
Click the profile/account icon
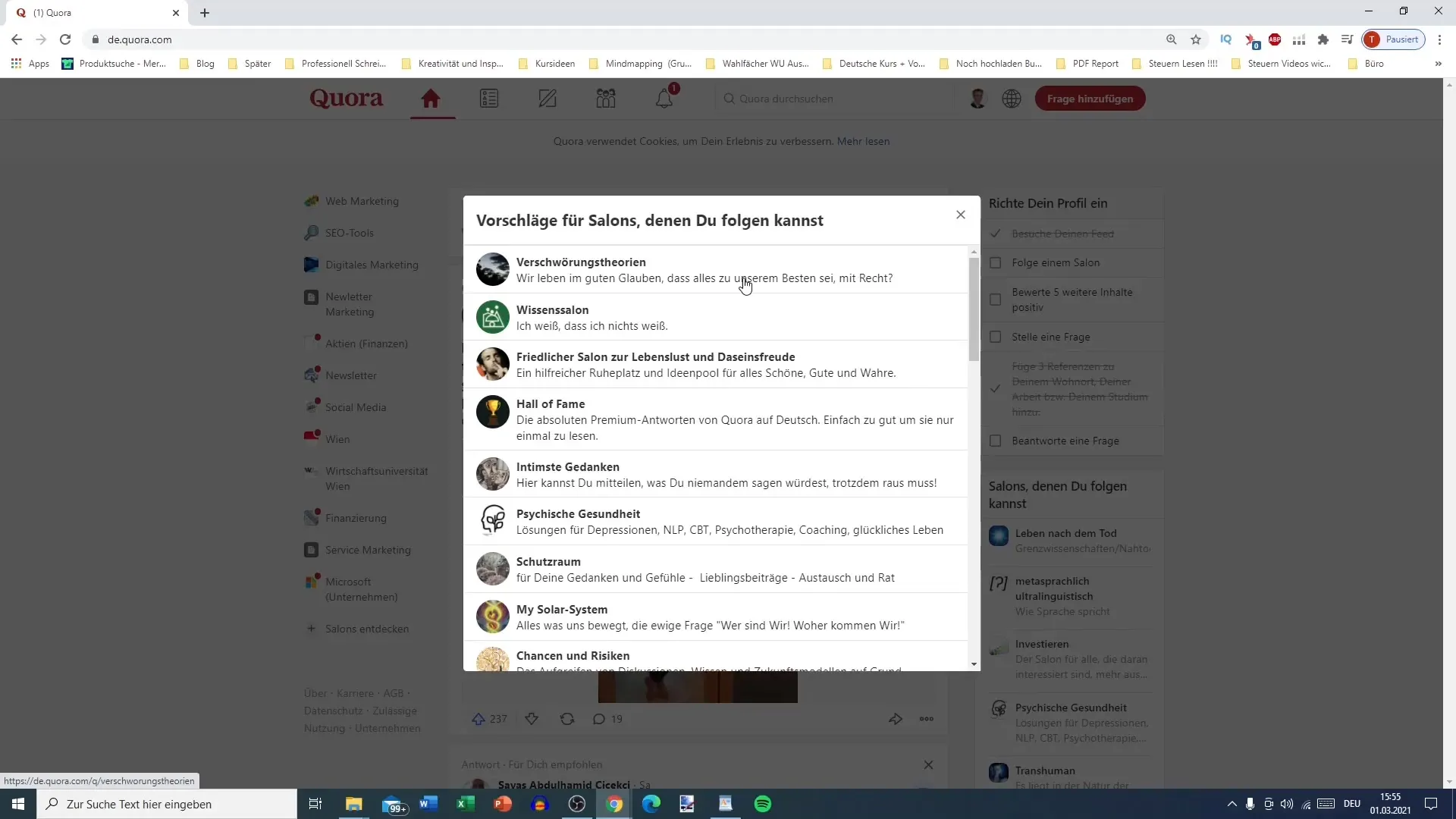977,98
